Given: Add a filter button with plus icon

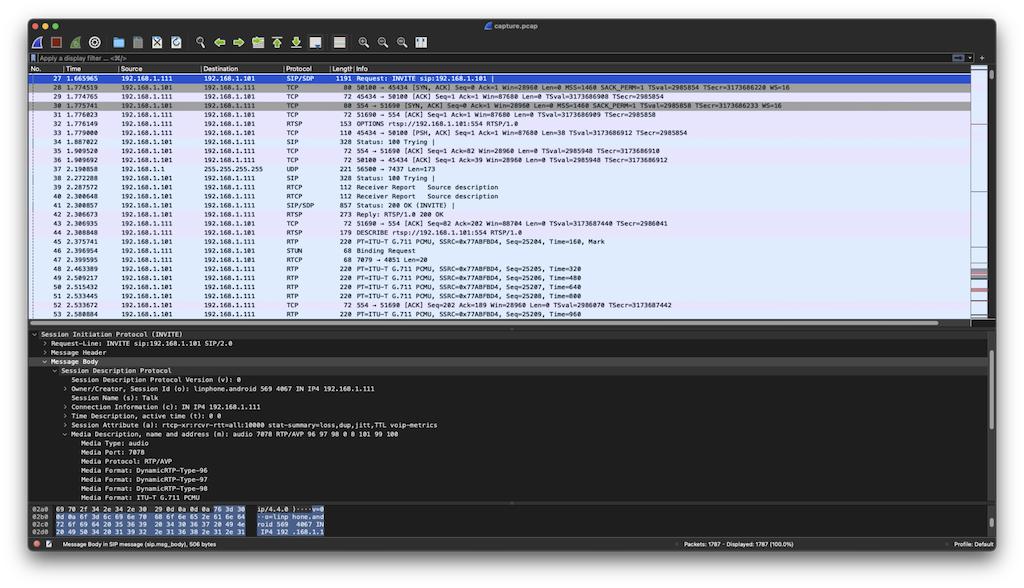Looking at the screenshot, I should (x=982, y=58).
